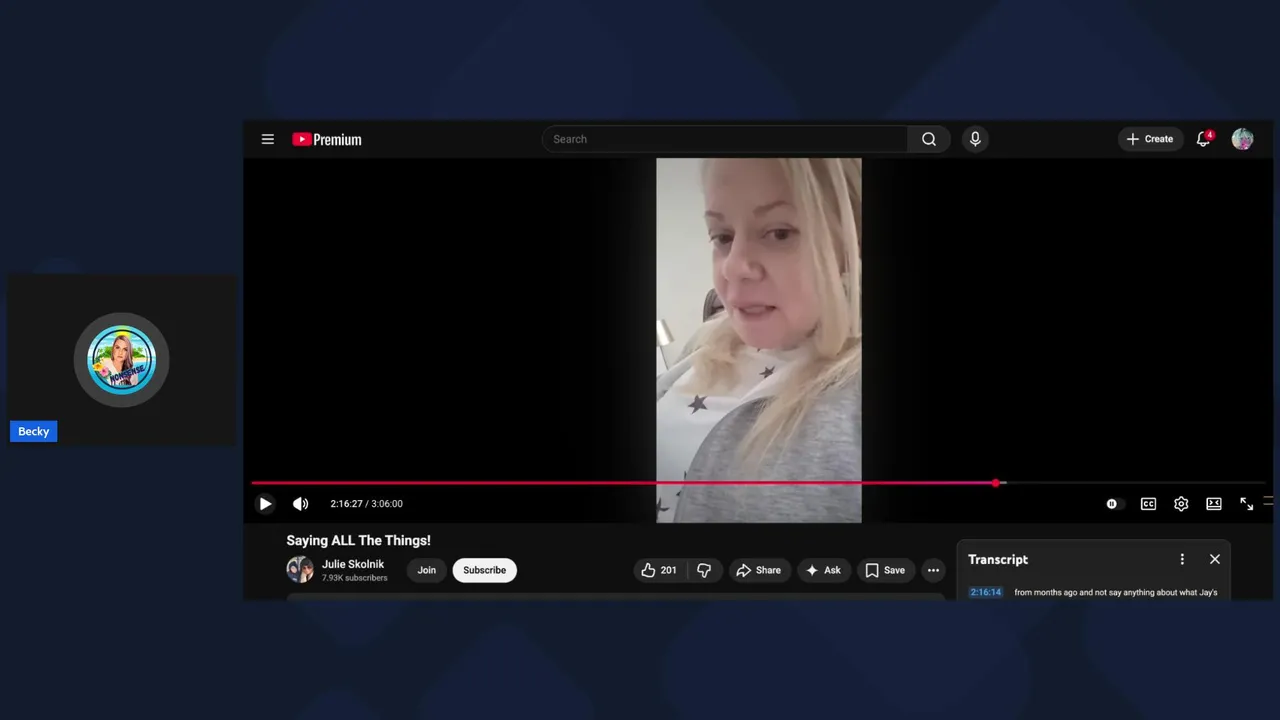1280x720 pixels.
Task: Click the Join button
Action: click(427, 570)
